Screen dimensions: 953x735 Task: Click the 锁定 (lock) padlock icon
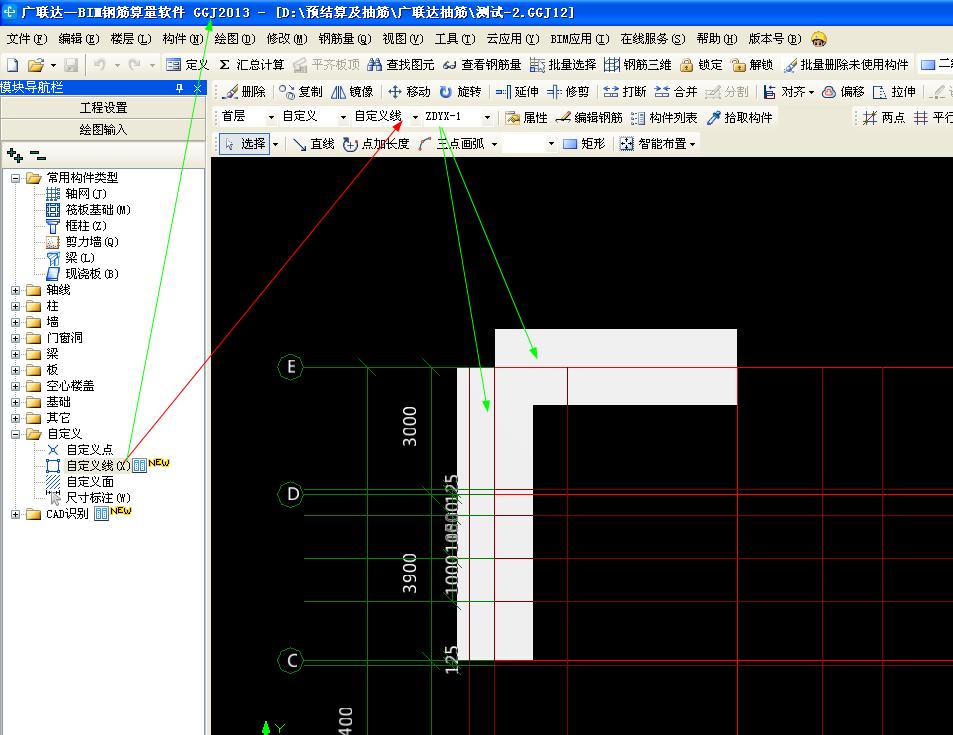[686, 64]
